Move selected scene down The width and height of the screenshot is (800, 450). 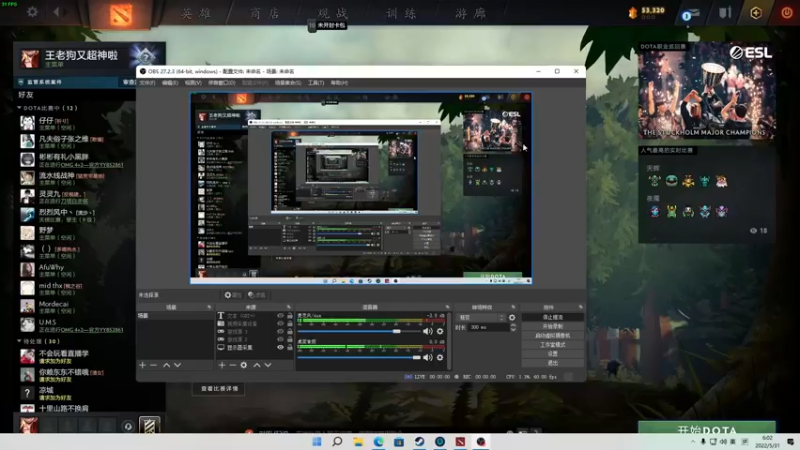pos(178,365)
